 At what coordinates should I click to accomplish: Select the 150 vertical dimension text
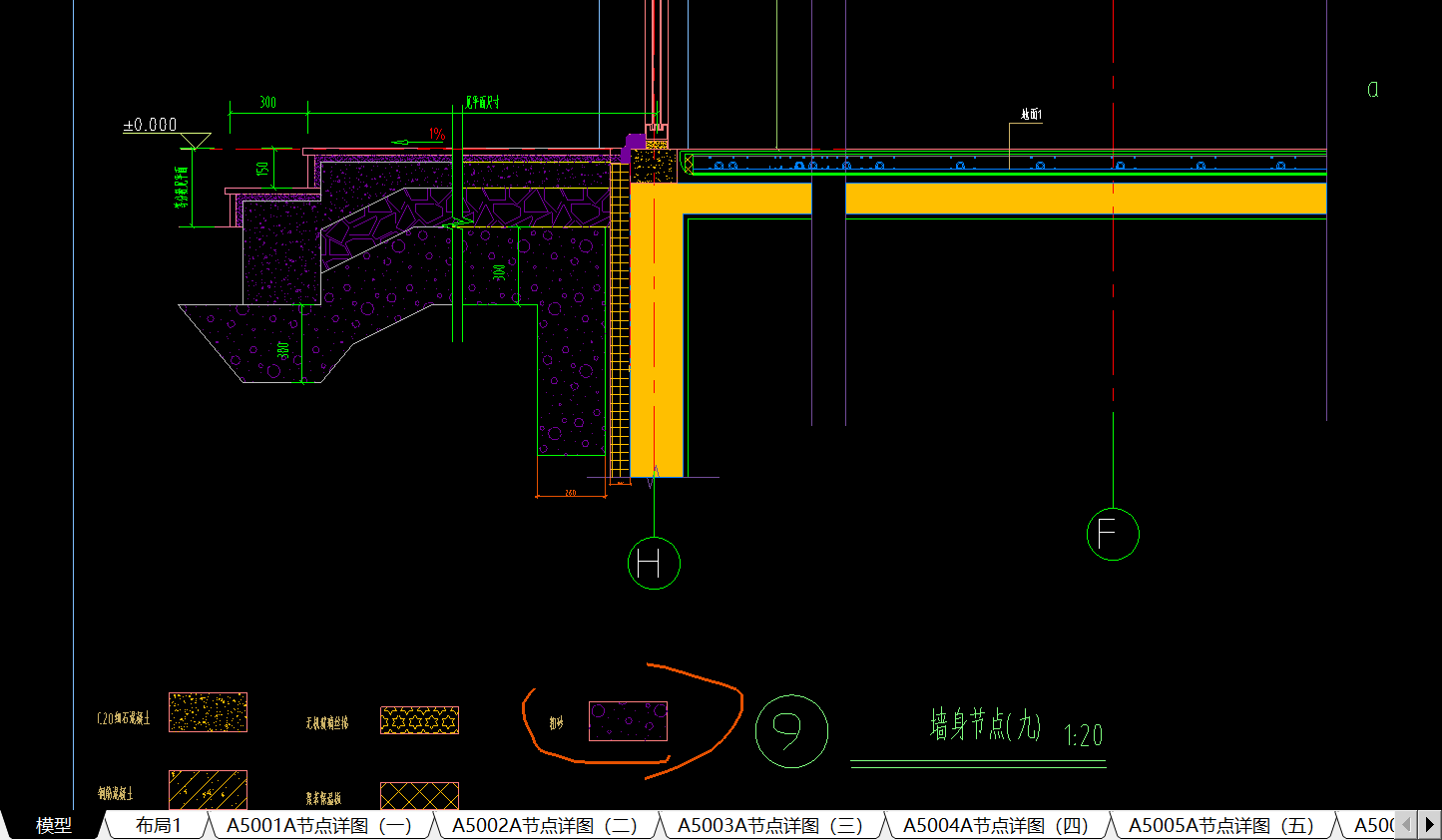coord(262,169)
